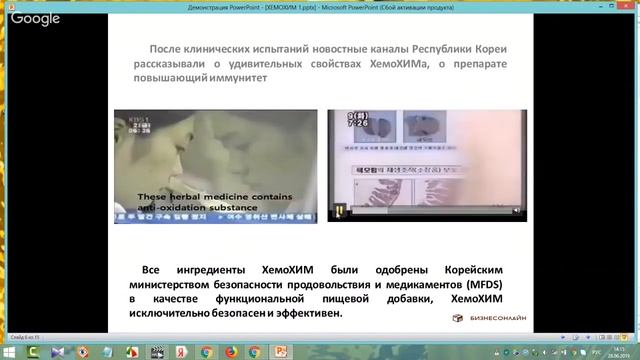
Task: Go to previous slide using status bar arrow
Action: (563, 338)
